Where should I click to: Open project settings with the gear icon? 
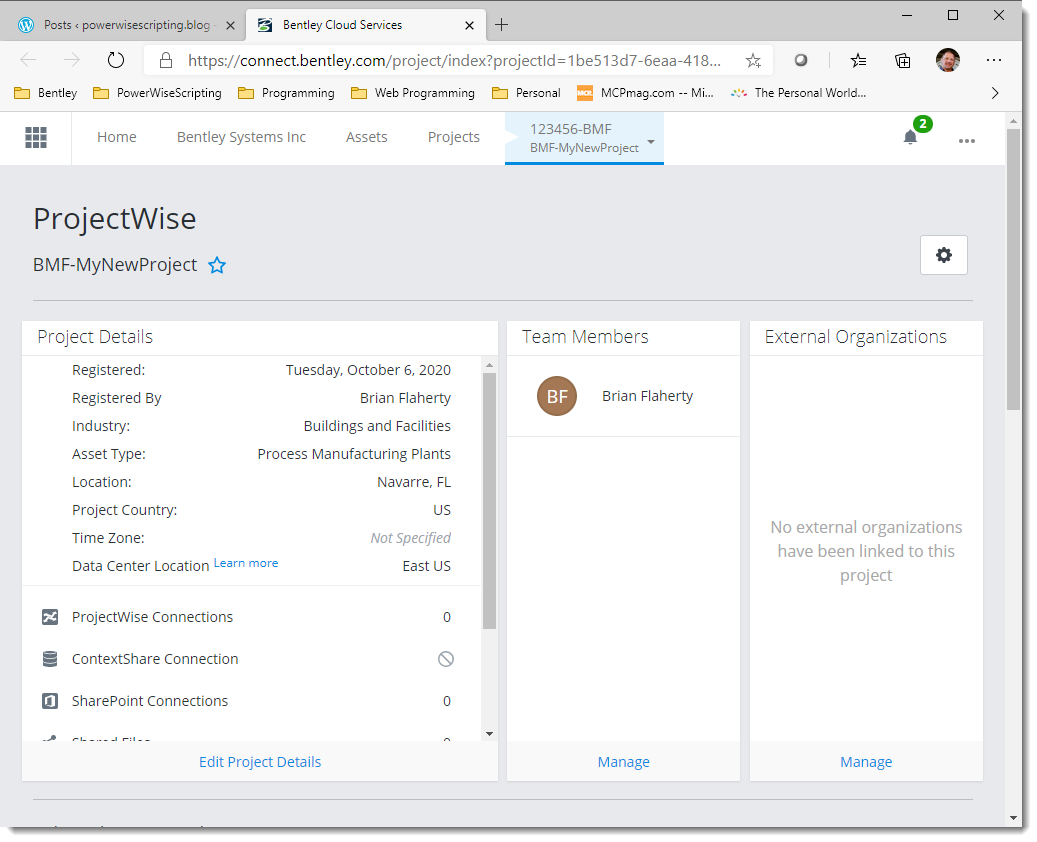tap(943, 255)
